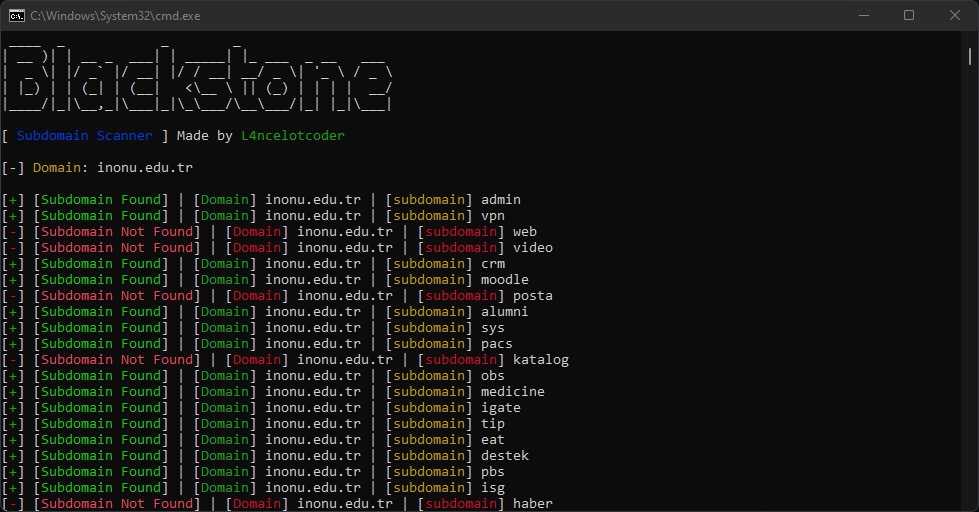Click 'inonu.edu.tr' domain in the moodle row
The image size is (979, 512).
click(x=313, y=280)
